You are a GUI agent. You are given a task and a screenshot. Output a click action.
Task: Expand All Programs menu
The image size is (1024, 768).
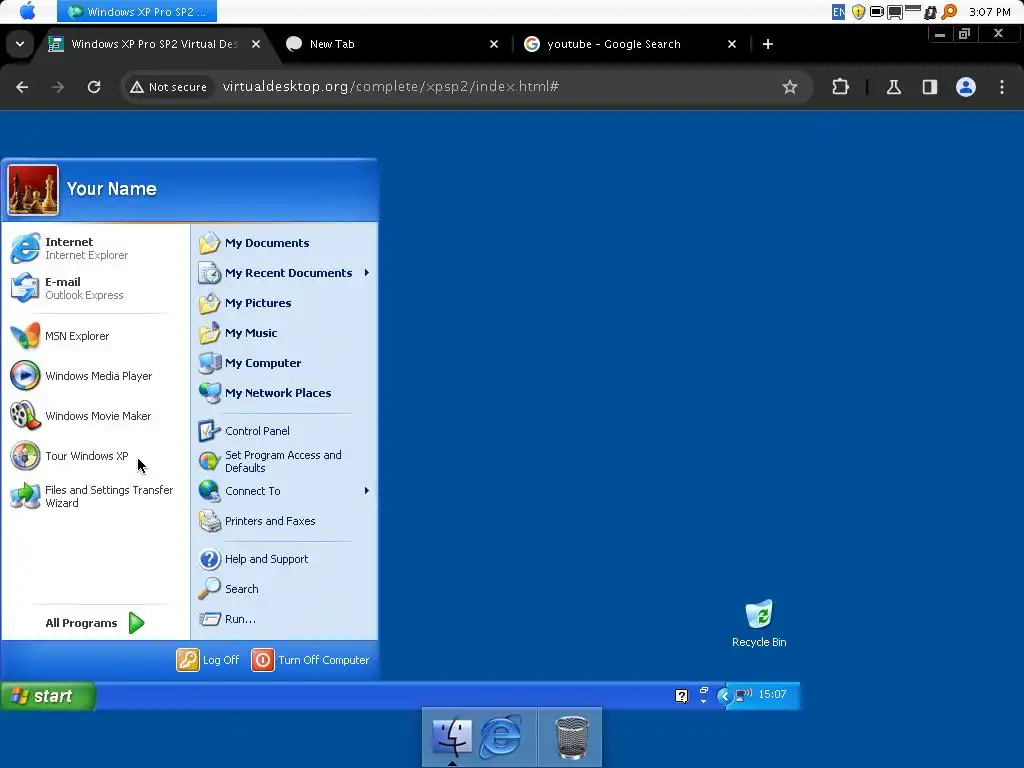pos(95,623)
